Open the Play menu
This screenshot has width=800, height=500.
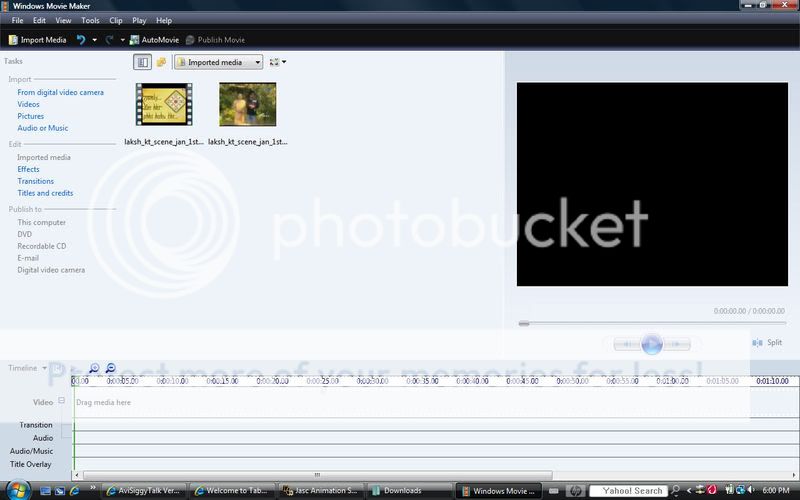(139, 20)
